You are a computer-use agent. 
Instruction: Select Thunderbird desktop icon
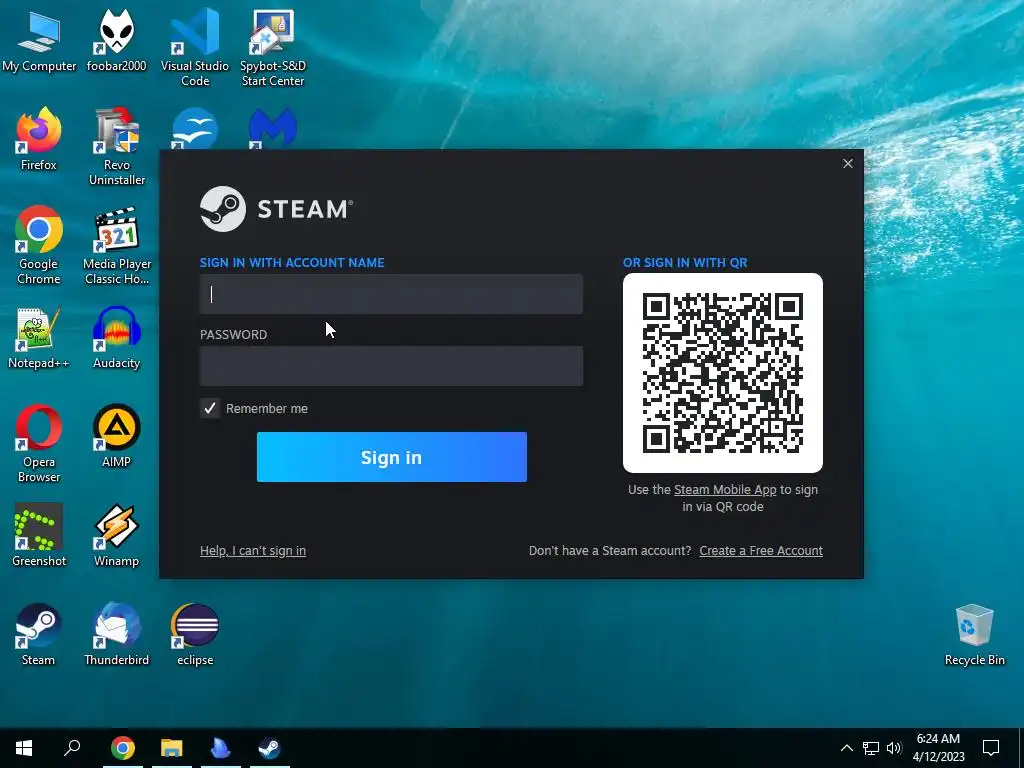tap(116, 634)
